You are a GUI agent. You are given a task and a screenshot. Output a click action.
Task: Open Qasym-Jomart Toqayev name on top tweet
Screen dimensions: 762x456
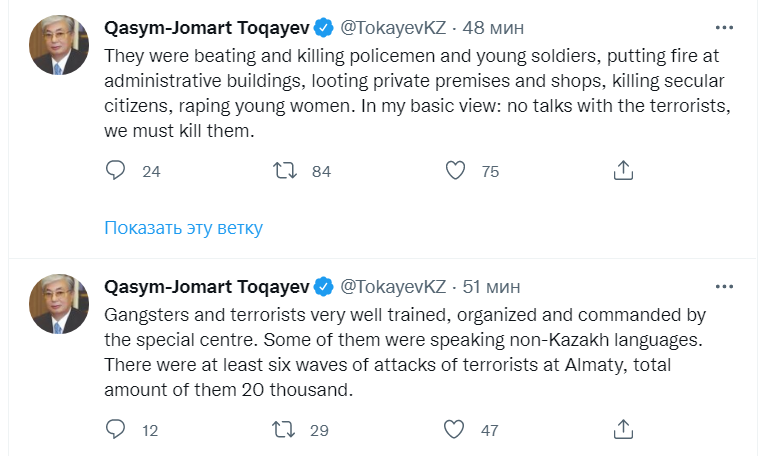(x=206, y=27)
